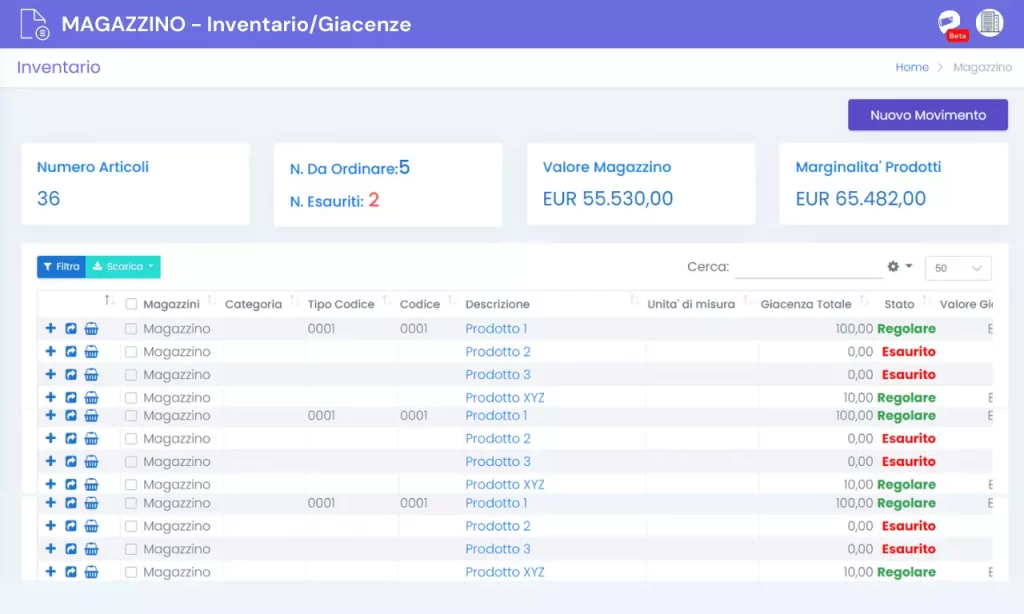Click the document icon beside the MAGAZZINO title
Image resolution: width=1024 pixels, height=614 pixels.
[34, 24]
